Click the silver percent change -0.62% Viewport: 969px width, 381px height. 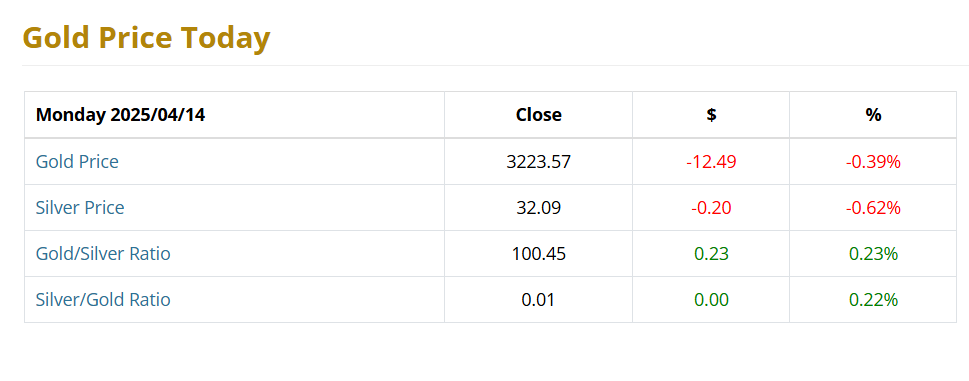point(873,207)
